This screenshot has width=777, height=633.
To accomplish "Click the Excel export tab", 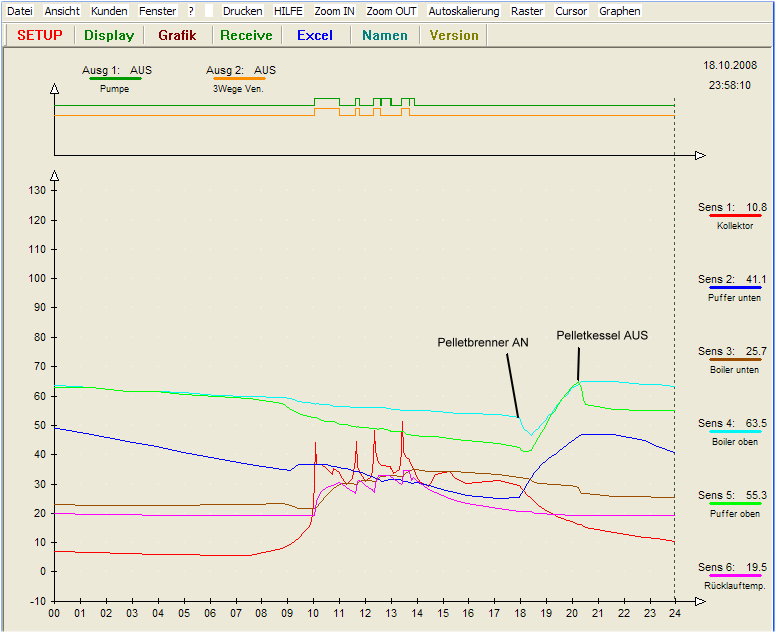I will (x=315, y=35).
